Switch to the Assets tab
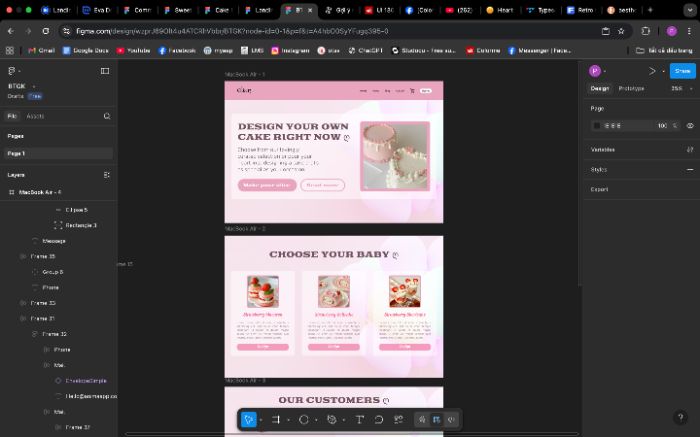Screen dimensions: 700x437 (x=35, y=116)
